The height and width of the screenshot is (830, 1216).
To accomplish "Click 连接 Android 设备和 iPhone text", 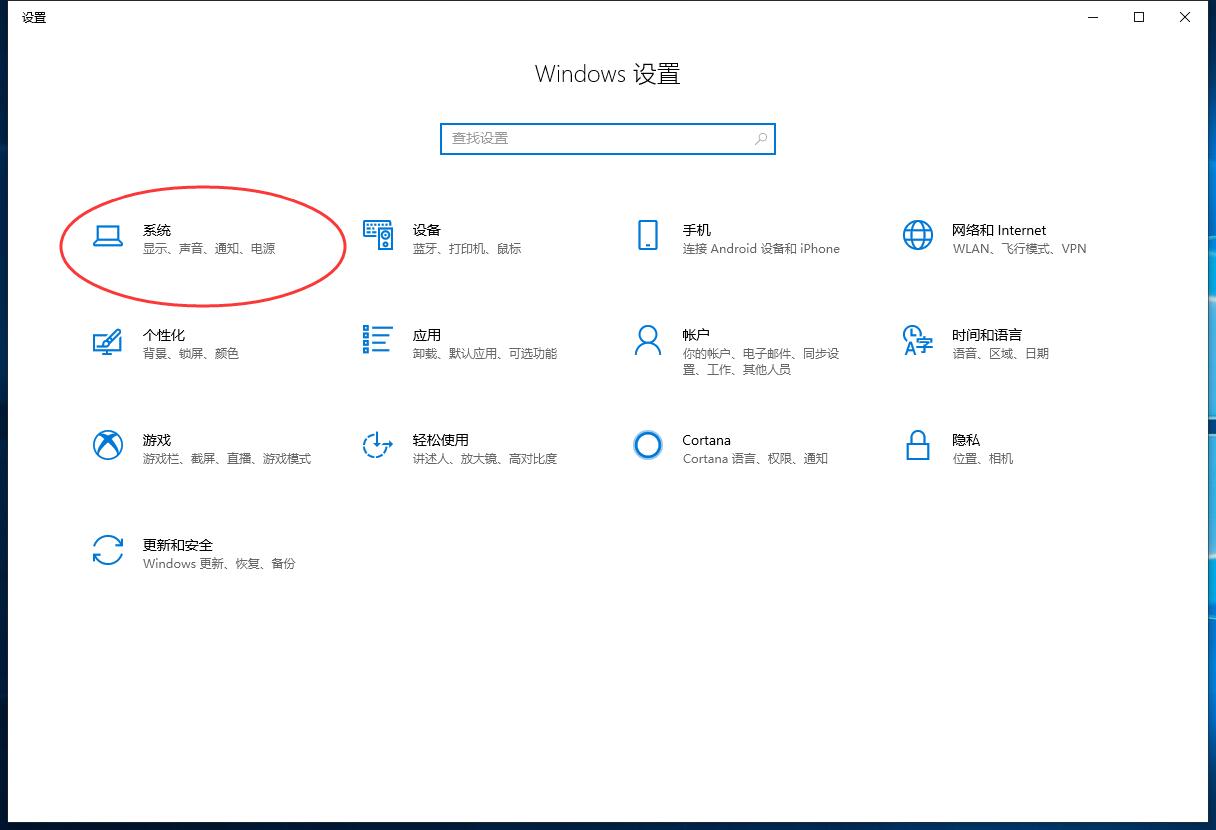I will tap(762, 249).
